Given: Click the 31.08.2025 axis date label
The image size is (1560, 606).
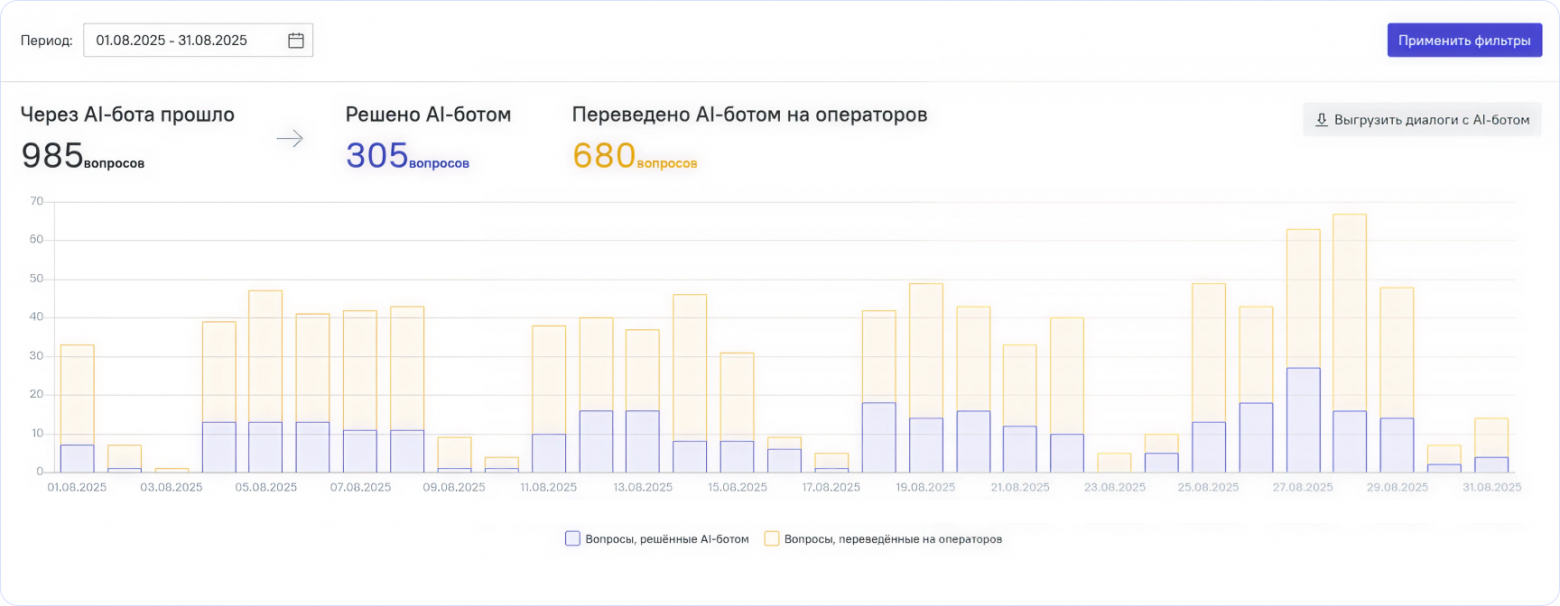Looking at the screenshot, I should [1491, 487].
